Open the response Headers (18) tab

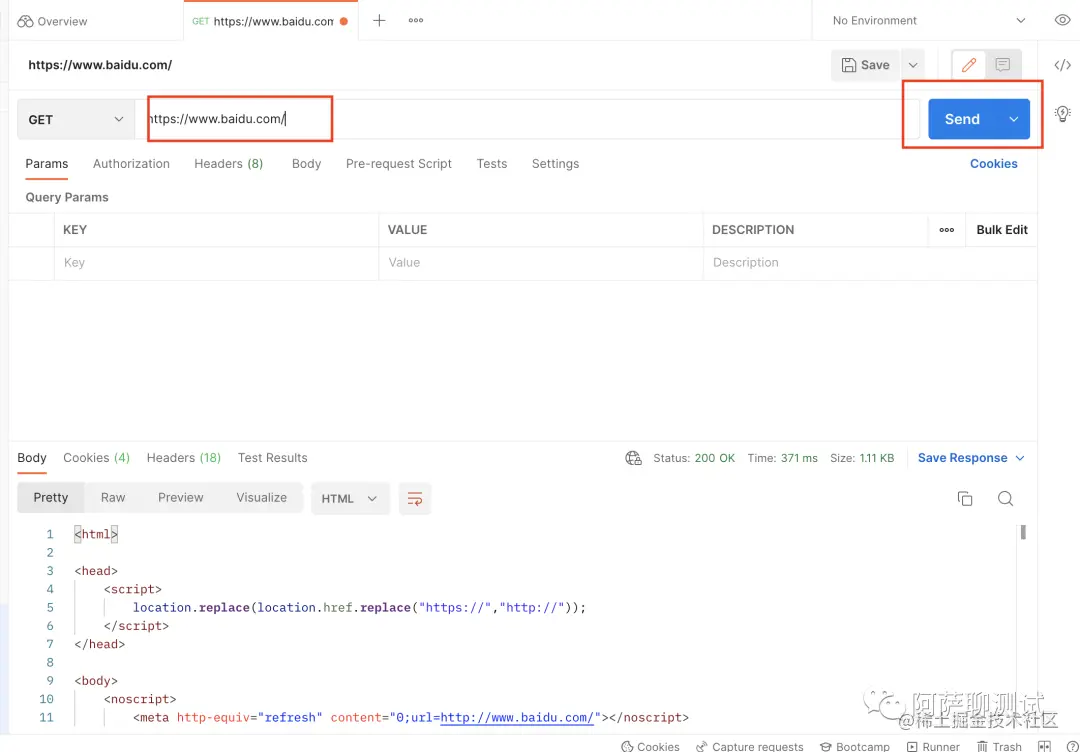coord(183,458)
